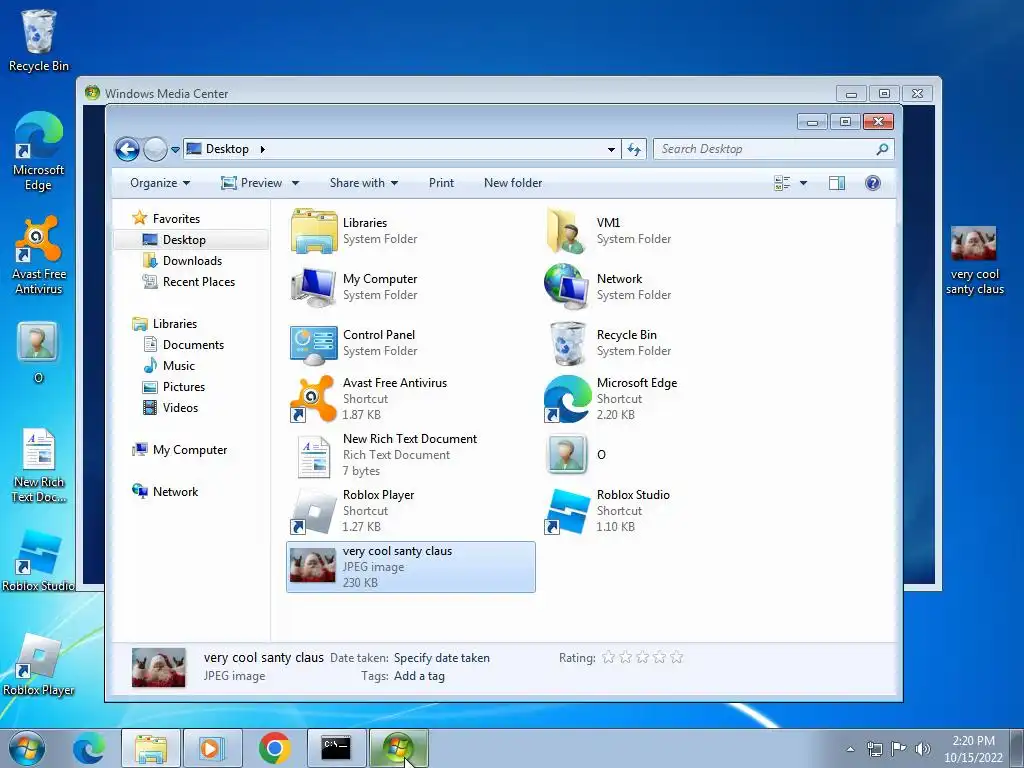Image resolution: width=1024 pixels, height=768 pixels.
Task: Select Libraries in navigation pane
Action: (x=165, y=324)
